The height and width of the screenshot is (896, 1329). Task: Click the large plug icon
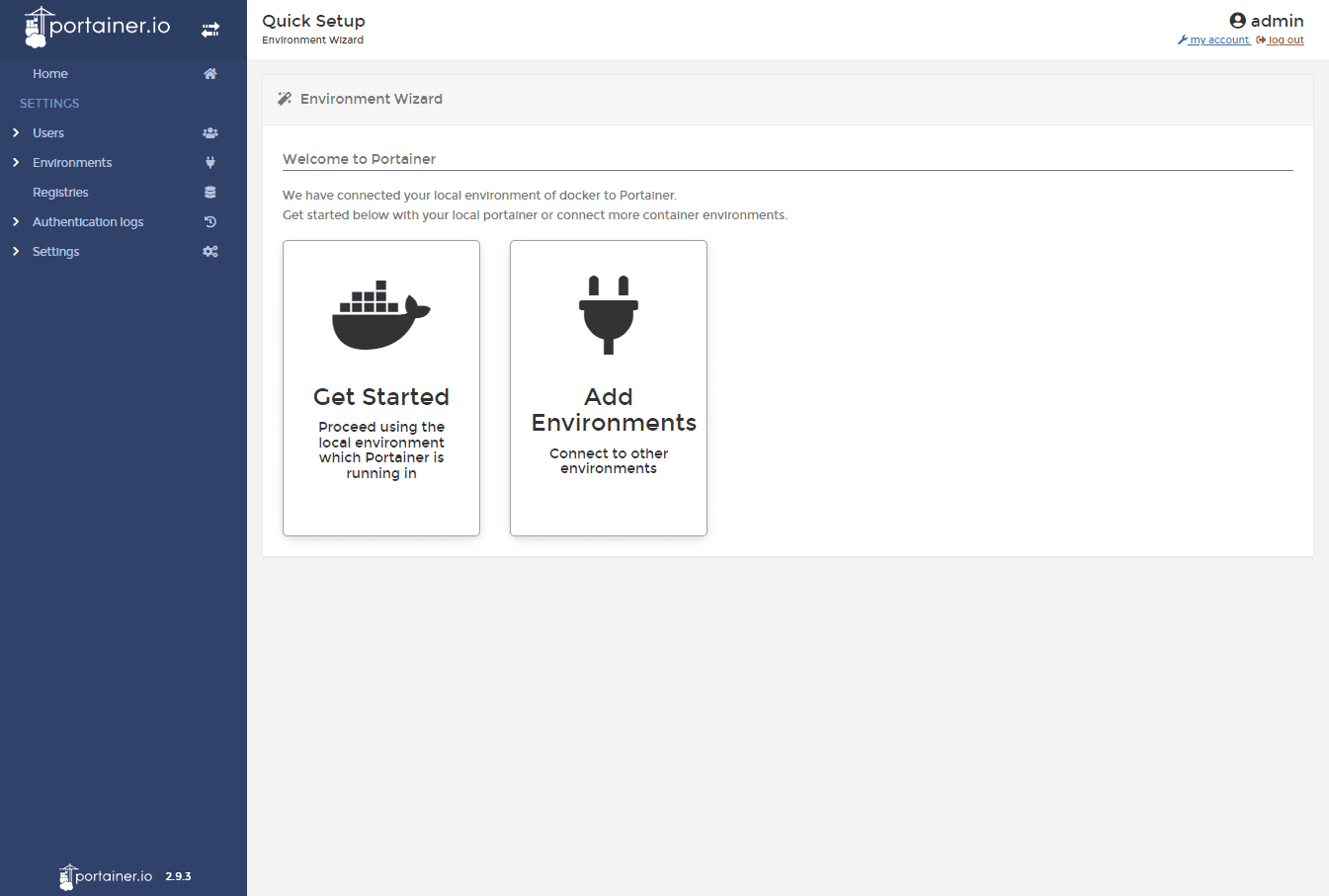[x=609, y=315]
